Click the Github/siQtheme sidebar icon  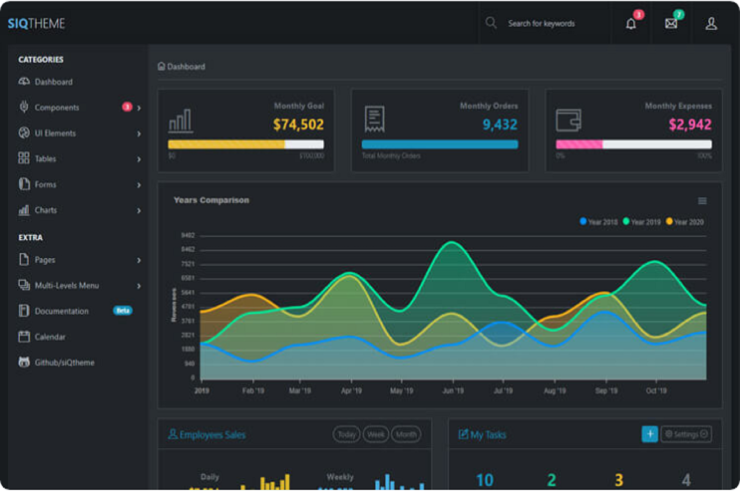[24, 362]
